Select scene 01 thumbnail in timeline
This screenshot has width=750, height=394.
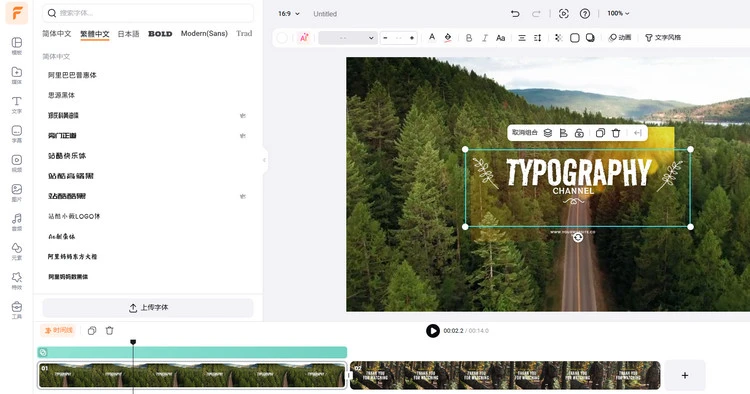tap(192, 375)
